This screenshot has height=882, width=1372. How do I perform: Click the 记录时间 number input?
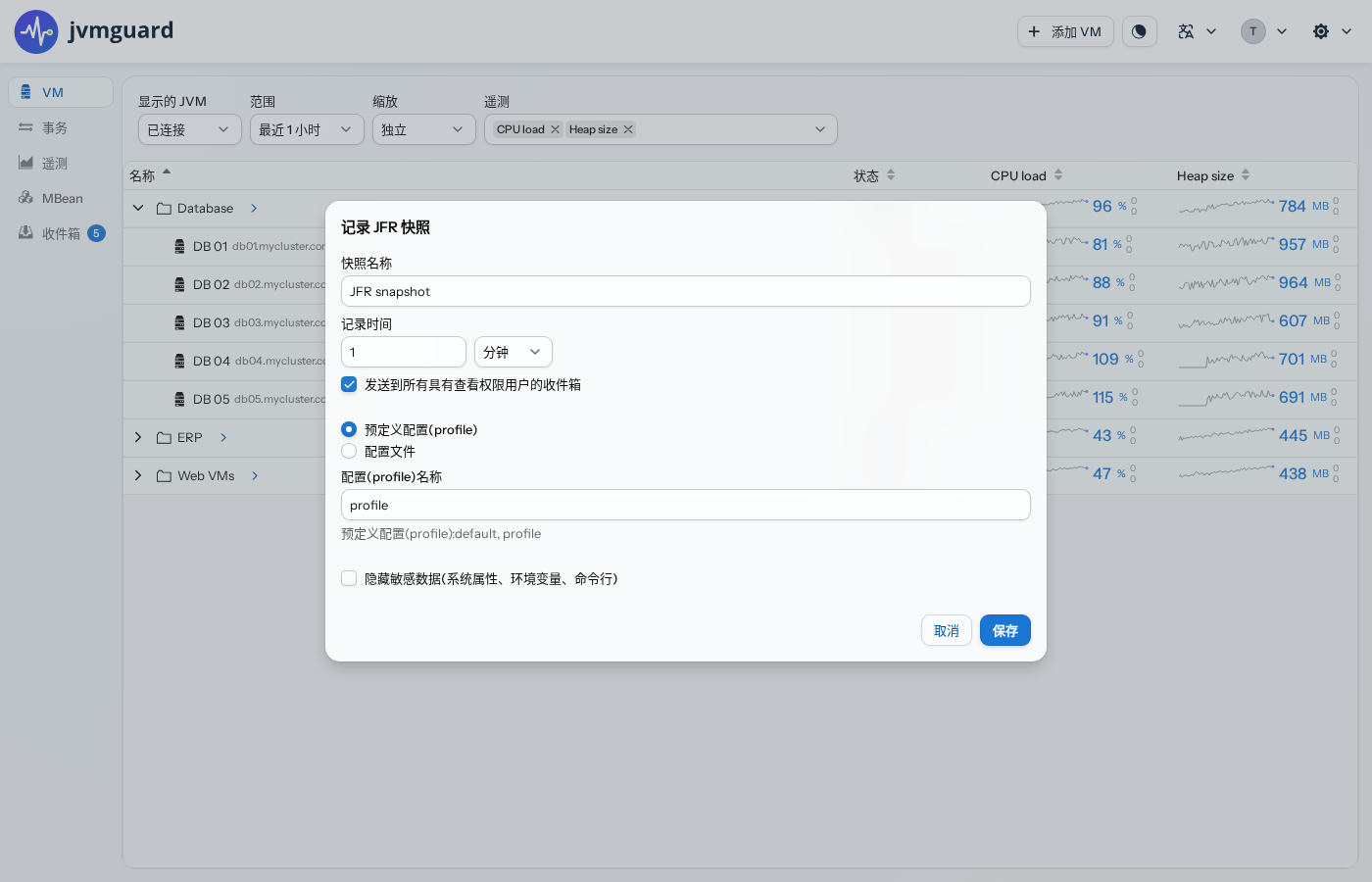pyautogui.click(x=404, y=352)
